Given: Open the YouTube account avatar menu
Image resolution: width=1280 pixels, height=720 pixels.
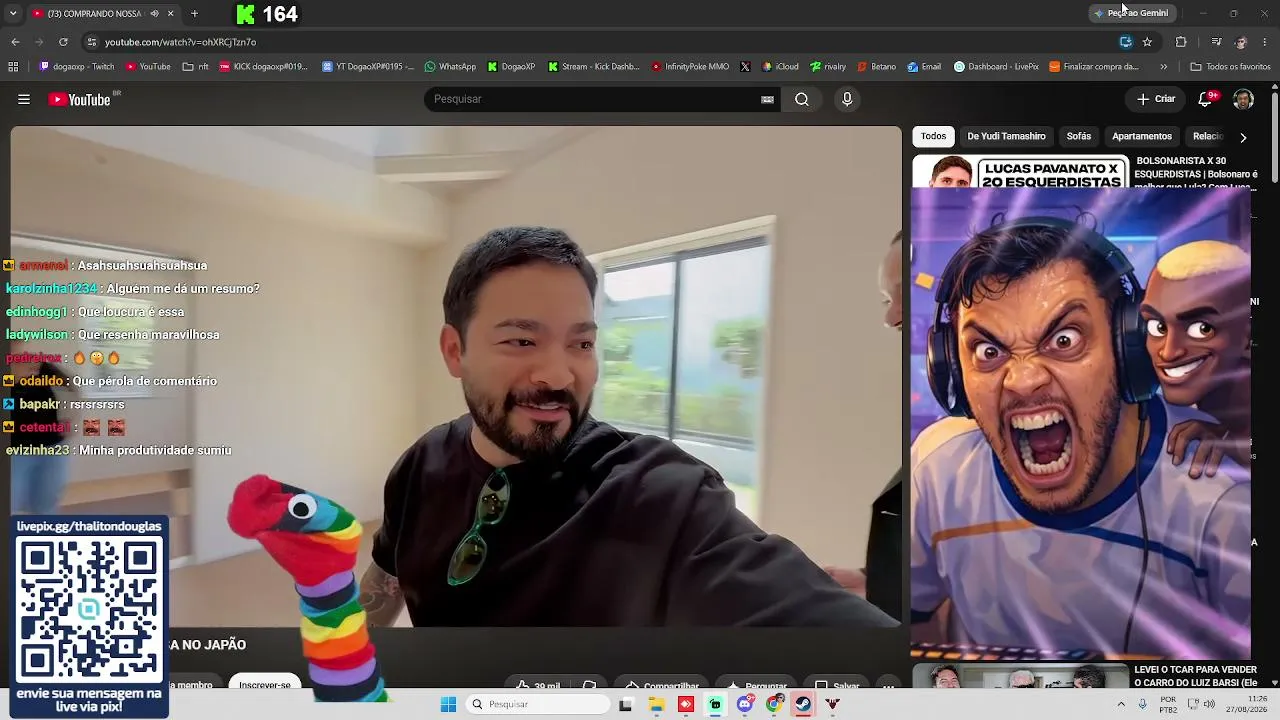Looking at the screenshot, I should (x=1243, y=99).
